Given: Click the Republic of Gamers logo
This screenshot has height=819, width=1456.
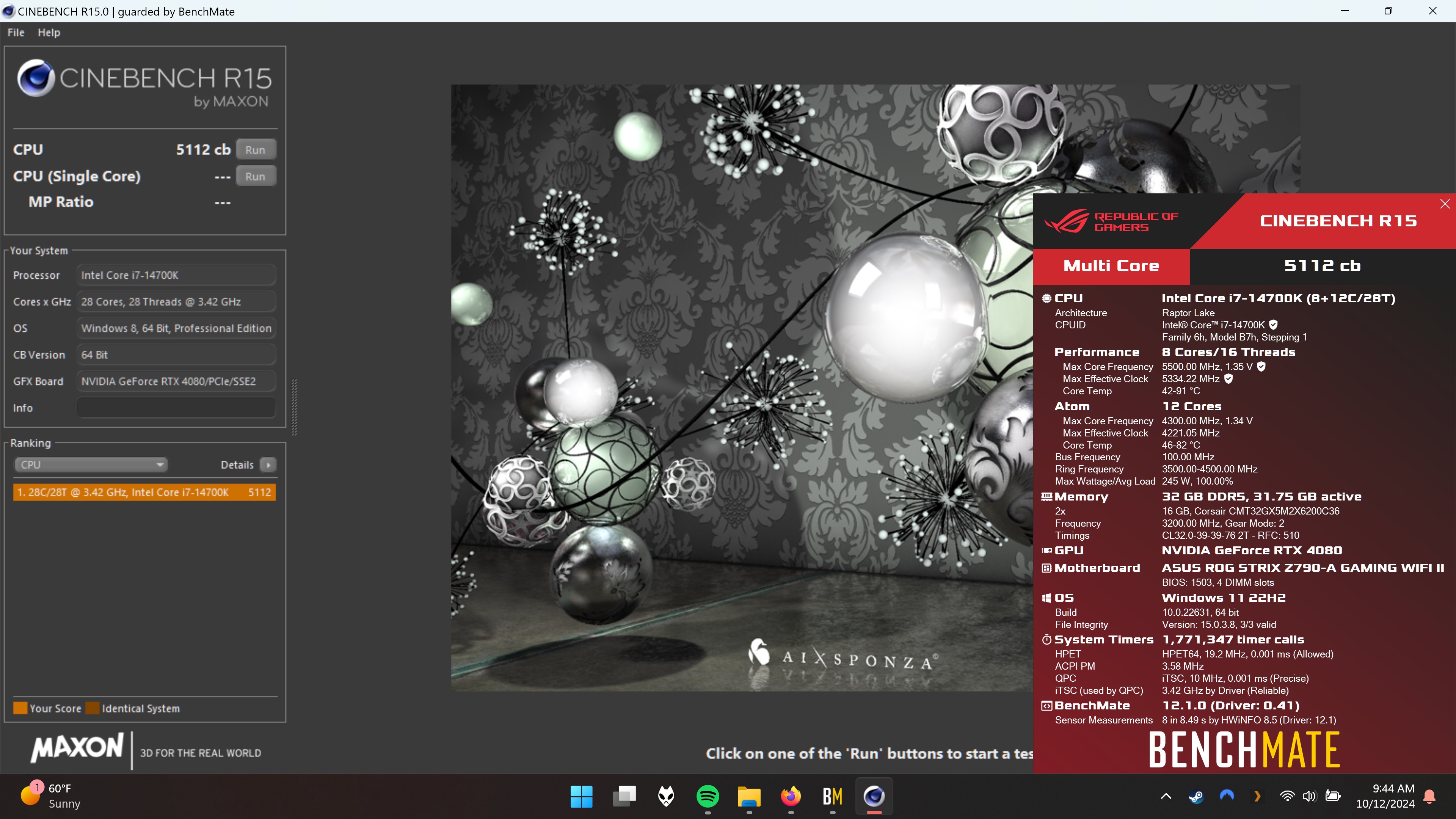Looking at the screenshot, I should 1111,221.
